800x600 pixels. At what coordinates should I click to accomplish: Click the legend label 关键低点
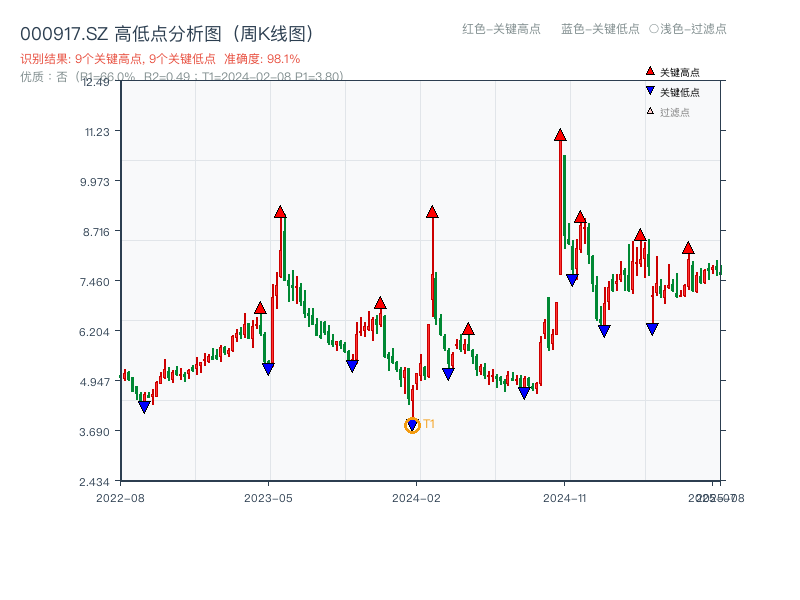(680, 92)
